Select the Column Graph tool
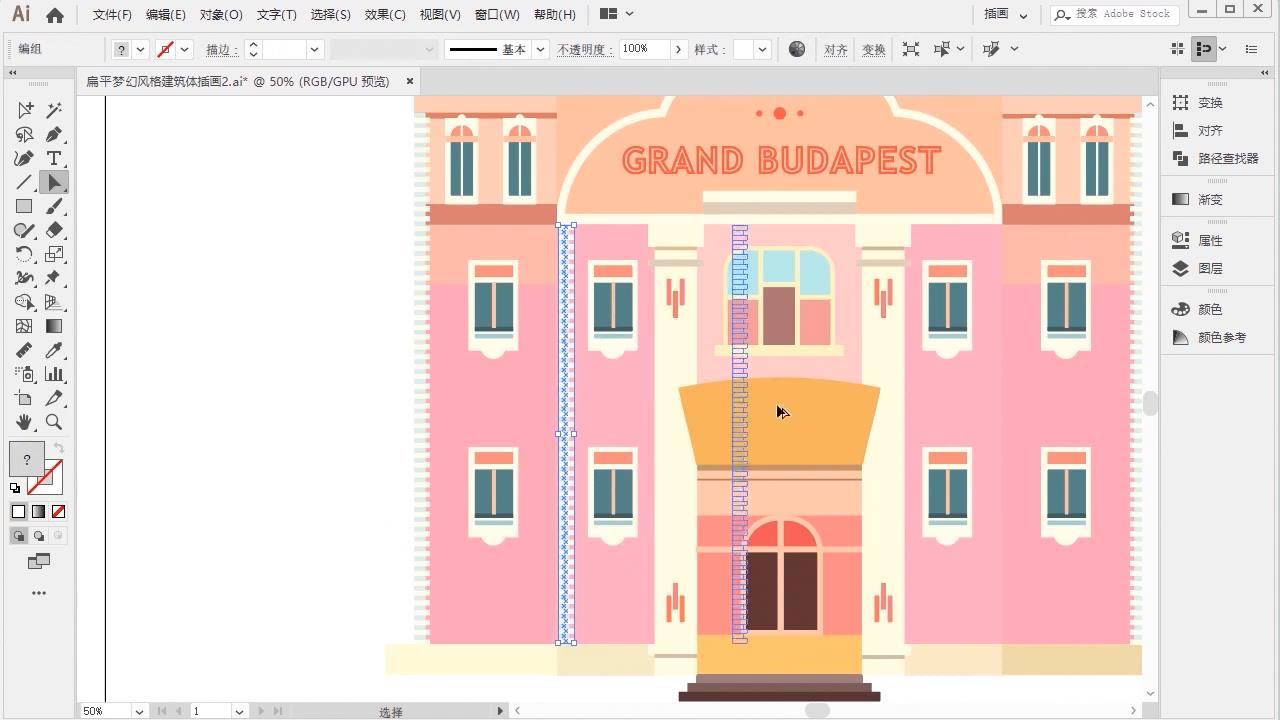The height and width of the screenshot is (720, 1280). click(x=54, y=374)
